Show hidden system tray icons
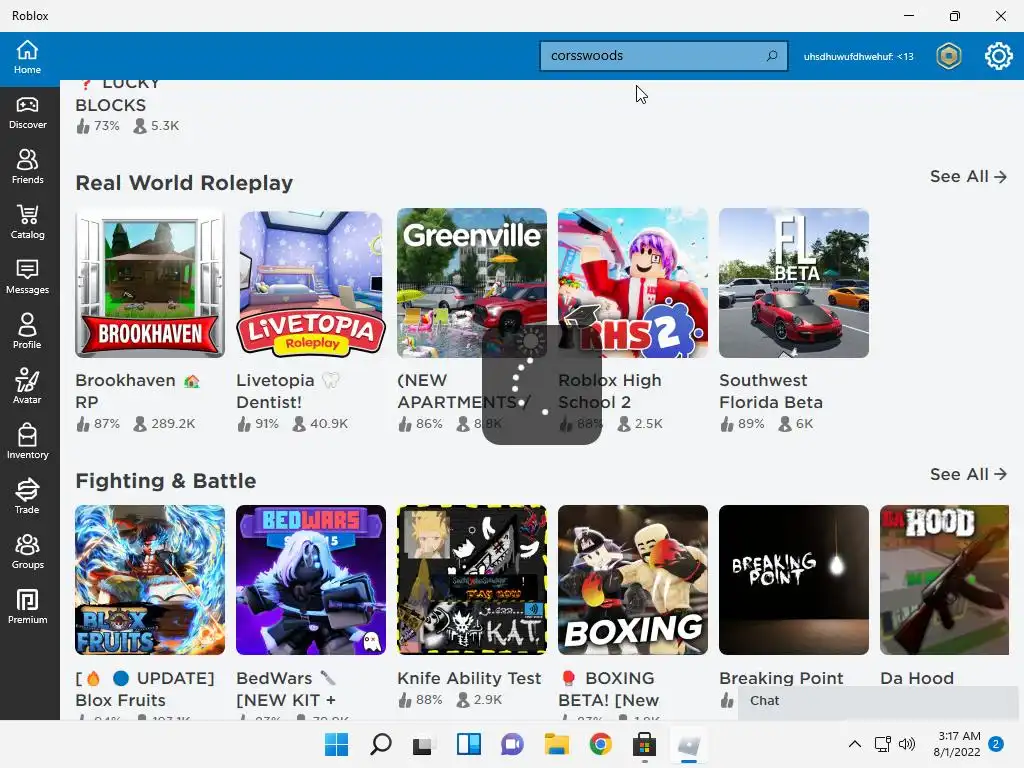The width and height of the screenshot is (1024, 768). [854, 744]
